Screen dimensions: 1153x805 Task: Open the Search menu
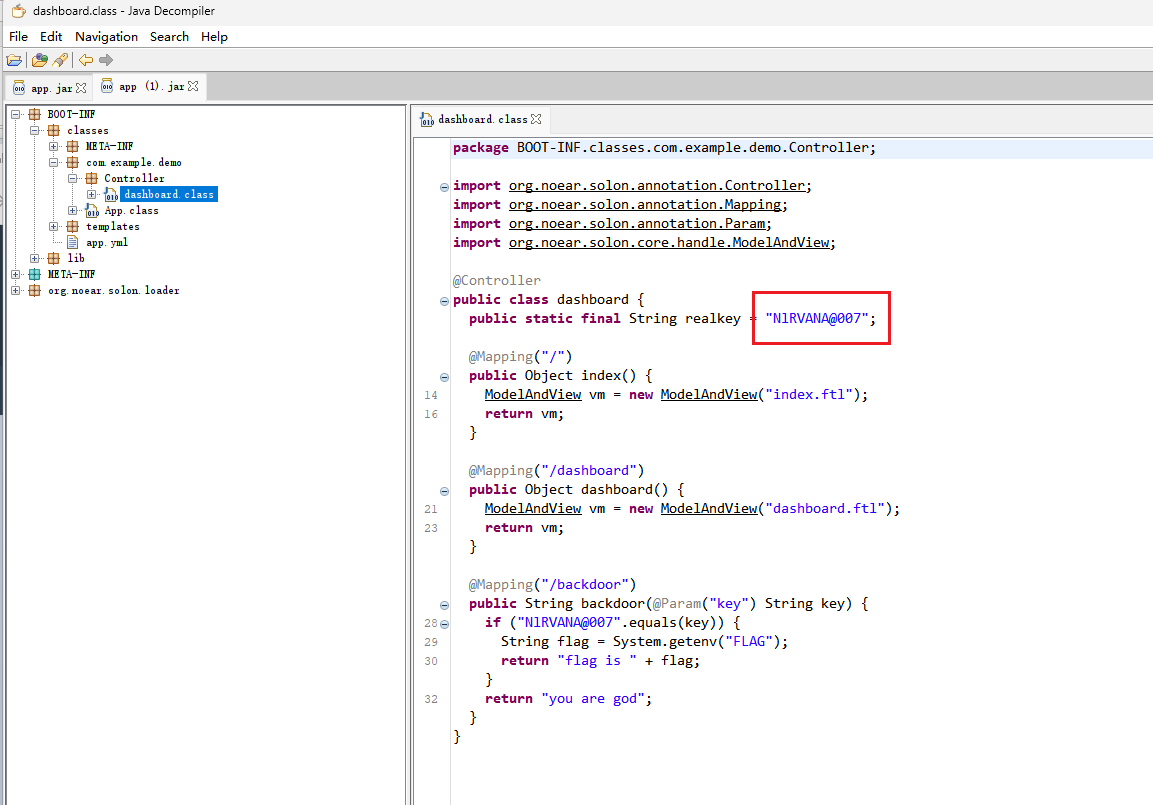tap(169, 37)
